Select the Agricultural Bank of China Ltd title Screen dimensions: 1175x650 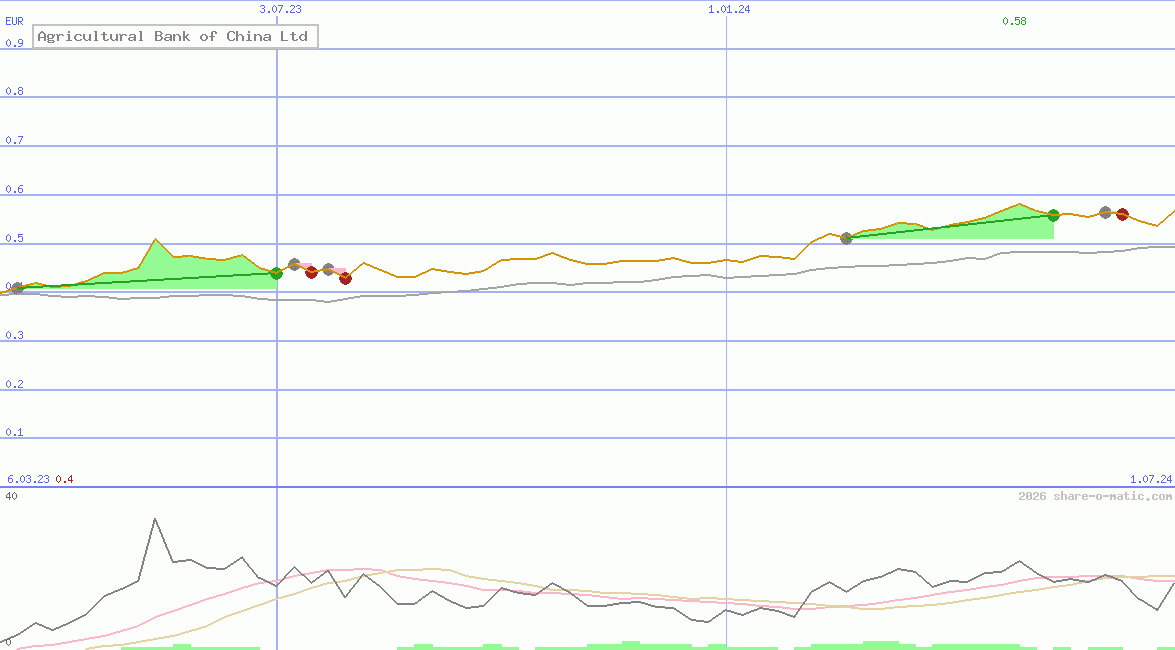[x=175, y=36]
